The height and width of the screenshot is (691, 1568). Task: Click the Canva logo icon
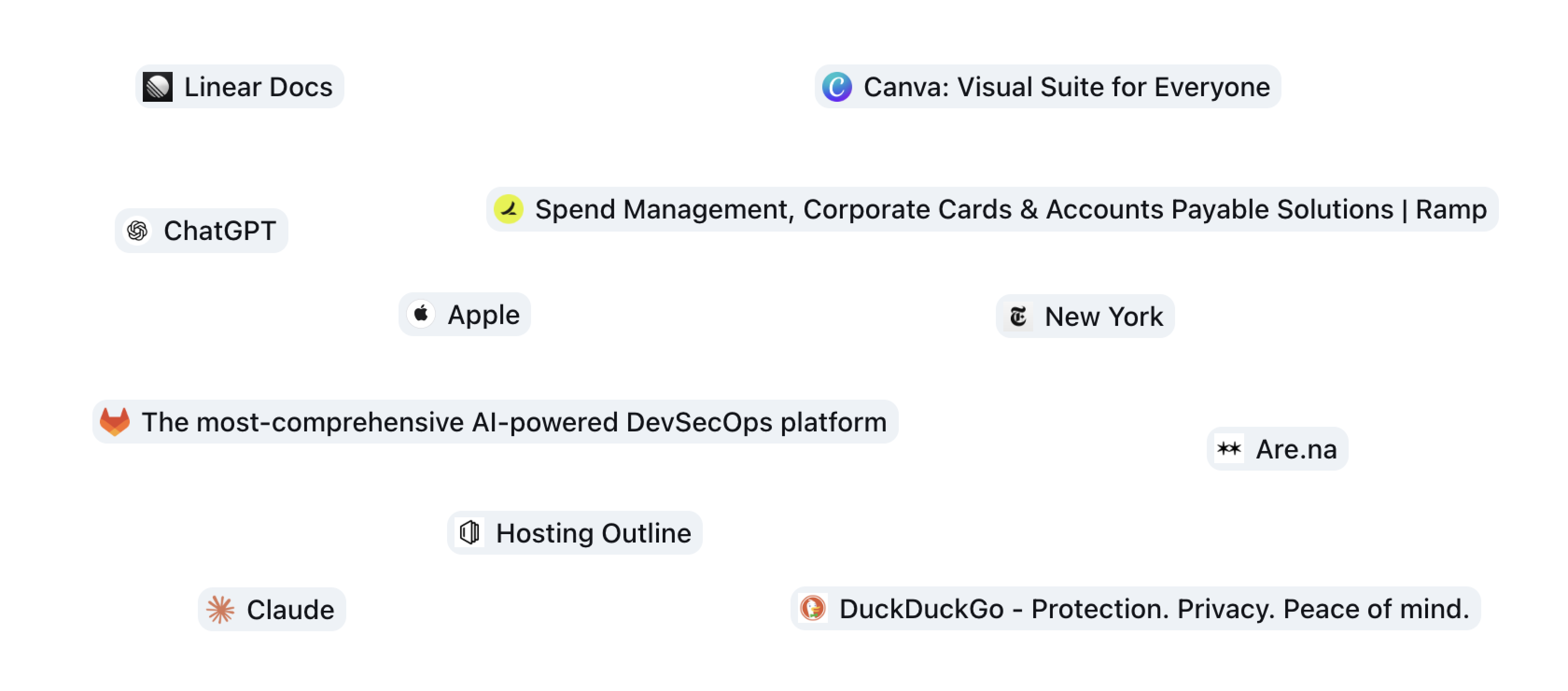pyautogui.click(x=836, y=86)
